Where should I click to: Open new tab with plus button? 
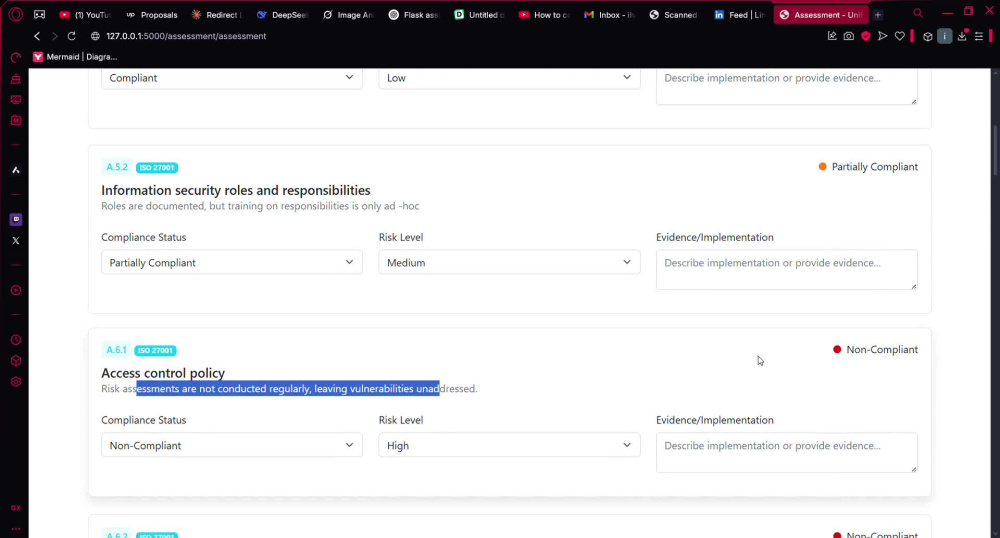[878, 15]
